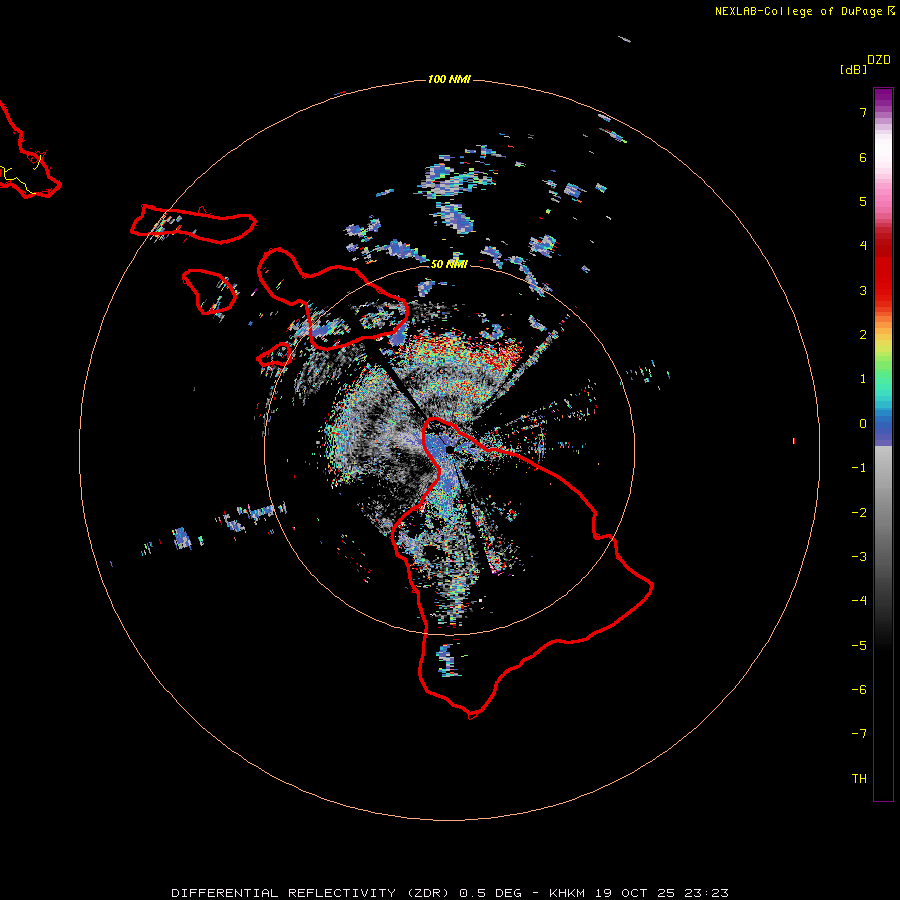Viewport: 900px width, 900px height.
Task: Click the red-orange echo area north of the radar
Action: coord(459,350)
